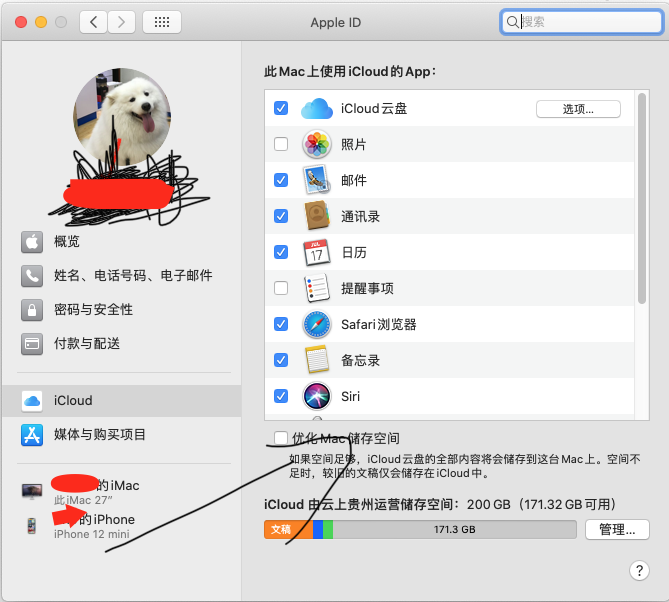
Task: Click the iMac device icon
Action: [32, 491]
